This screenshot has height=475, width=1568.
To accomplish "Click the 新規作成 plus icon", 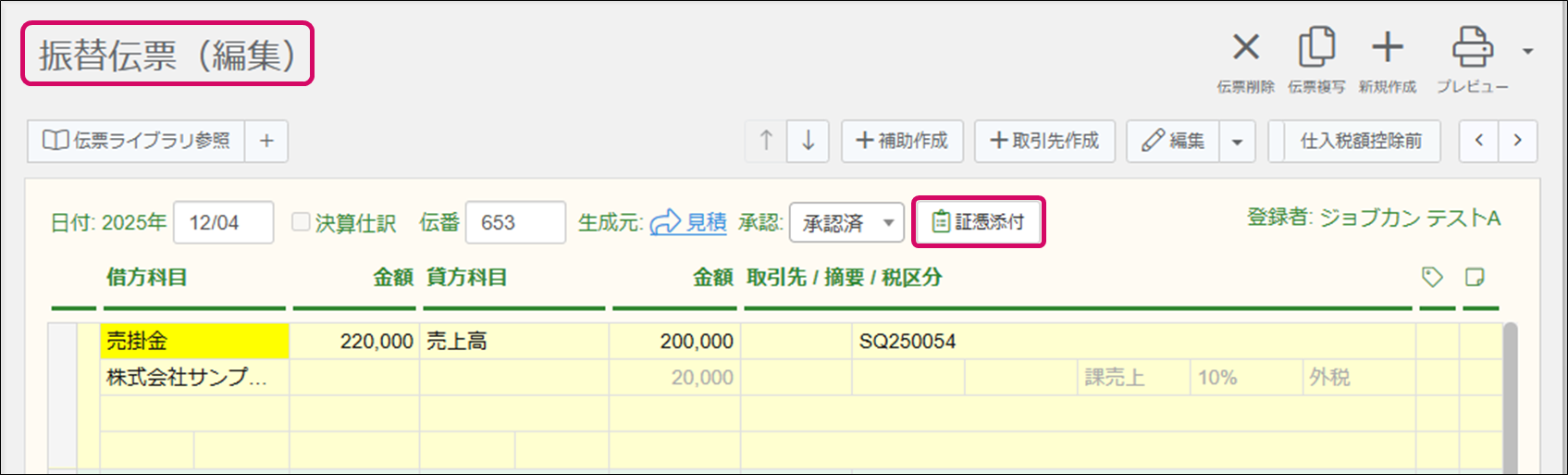I will (x=1387, y=48).
